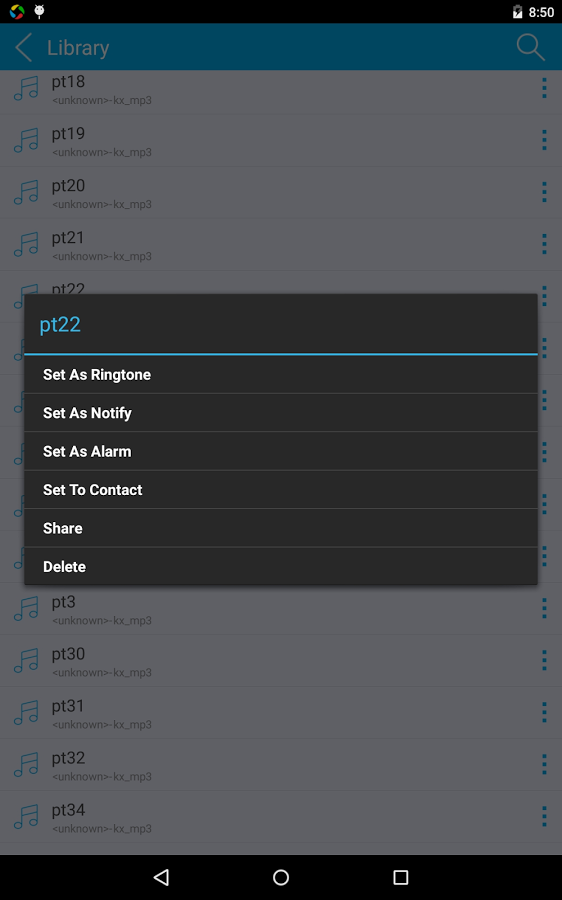This screenshot has width=562, height=900.
Task: Tap Android home navigation button
Action: [281, 877]
